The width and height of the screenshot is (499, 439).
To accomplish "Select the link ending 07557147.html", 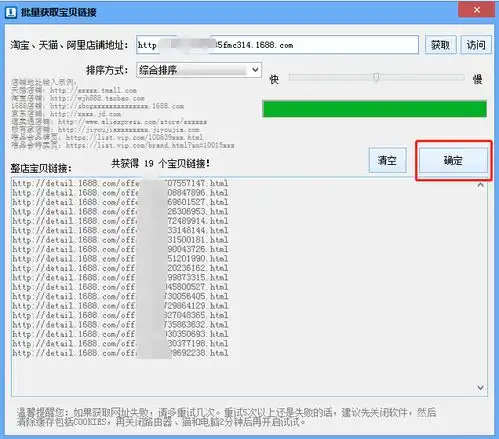I will click(x=120, y=183).
